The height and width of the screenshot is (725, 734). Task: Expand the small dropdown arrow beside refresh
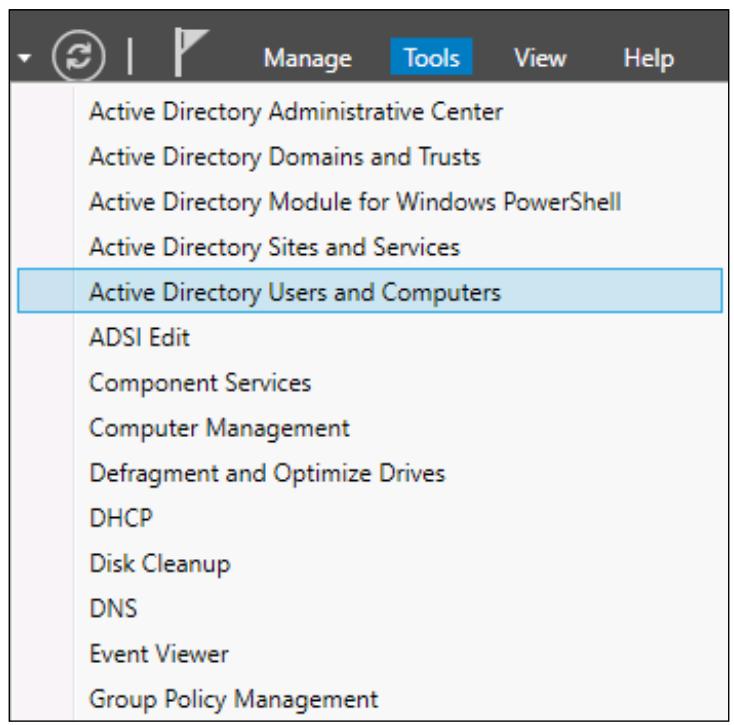click(x=24, y=58)
